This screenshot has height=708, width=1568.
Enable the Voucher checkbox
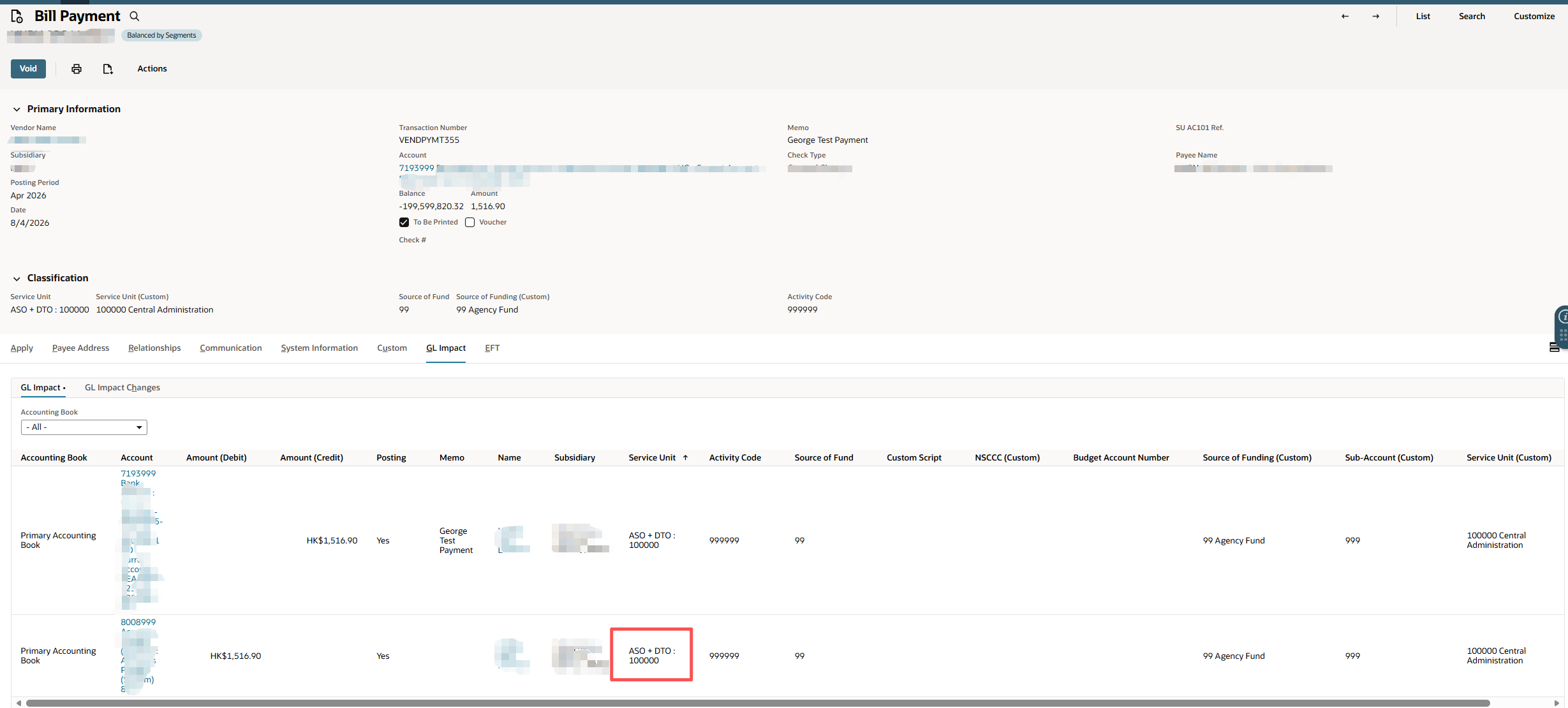(470, 222)
